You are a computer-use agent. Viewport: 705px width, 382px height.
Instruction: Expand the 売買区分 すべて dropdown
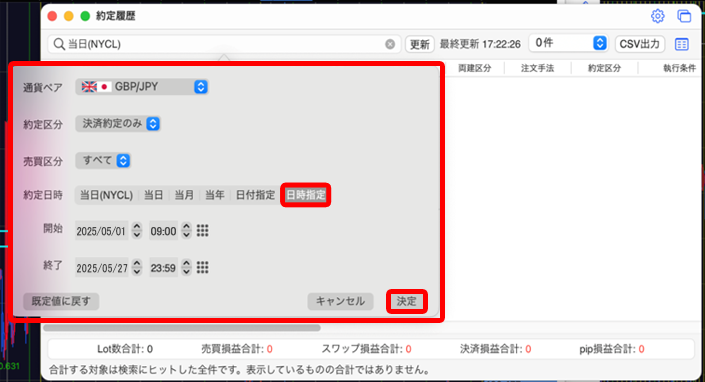(103, 160)
